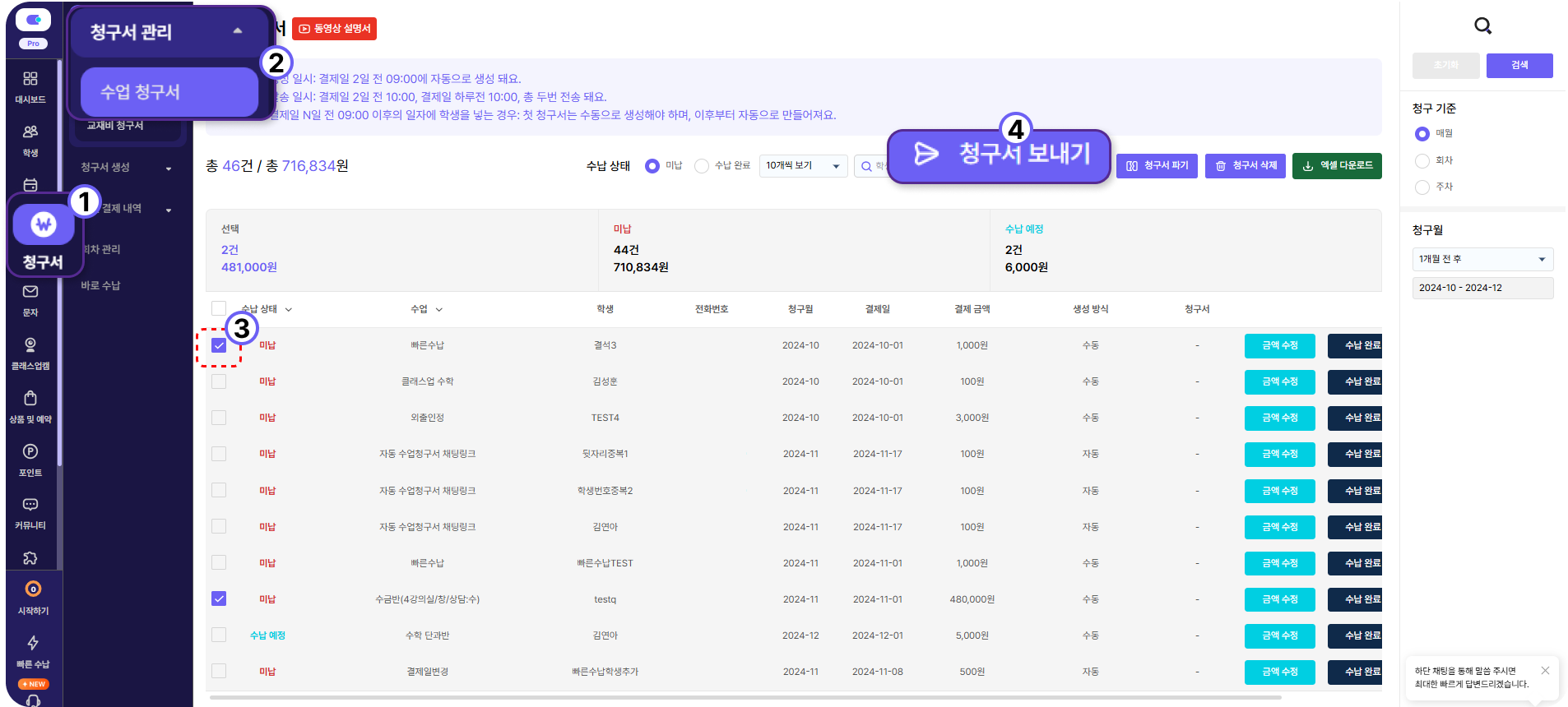
Task: Open the 10개씩 보기 page size dropdown
Action: tap(803, 166)
